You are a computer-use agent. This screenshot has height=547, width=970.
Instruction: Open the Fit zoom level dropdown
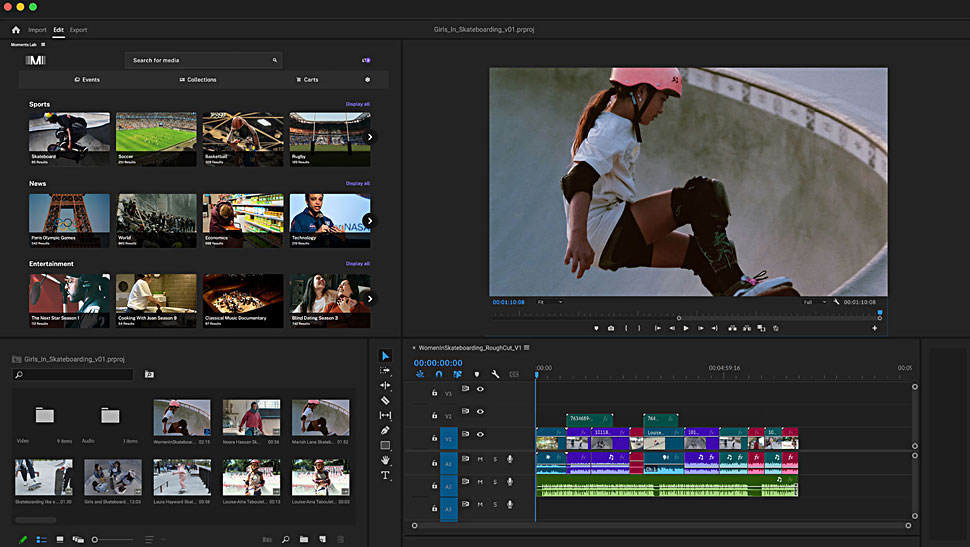tap(549, 301)
